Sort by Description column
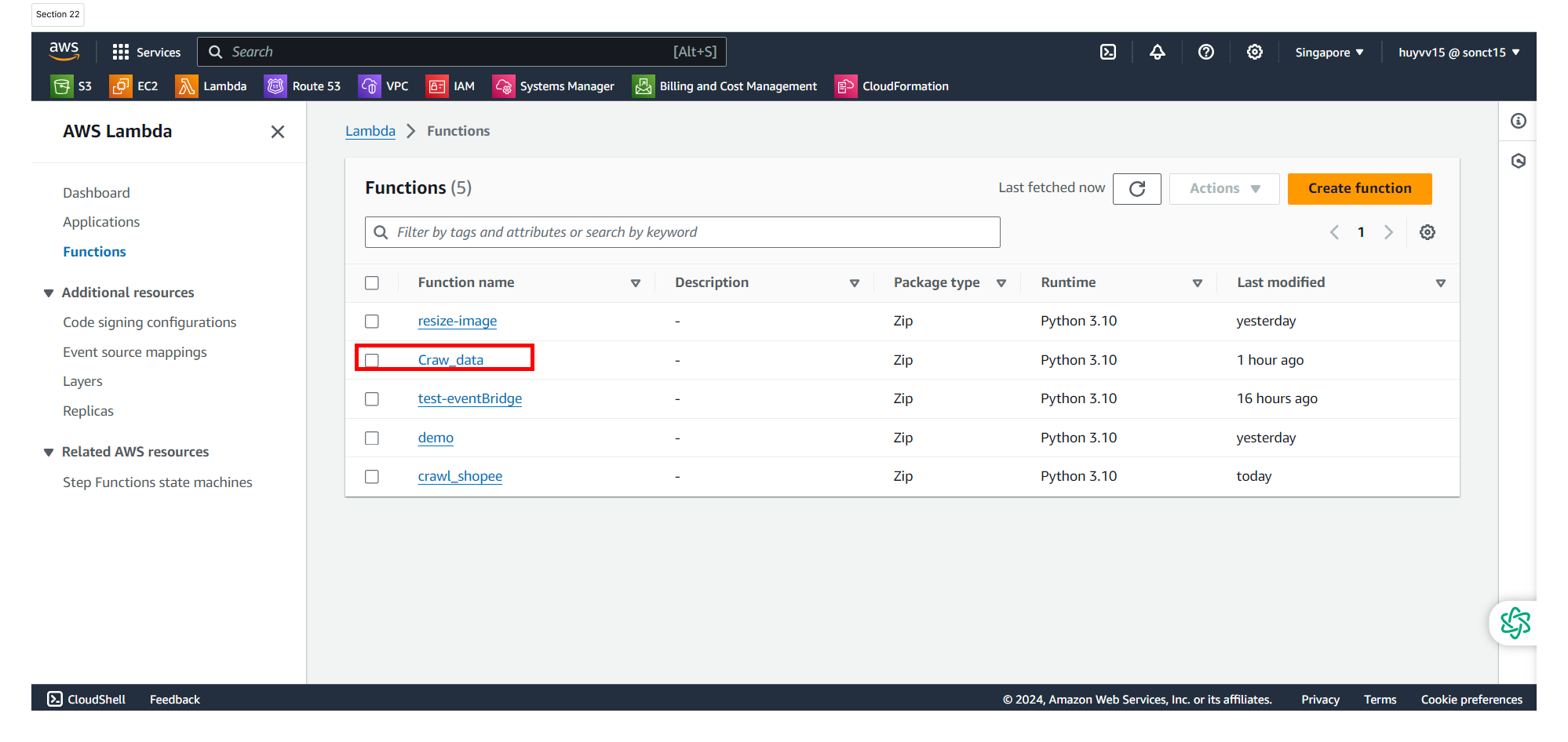Screen dimensions: 1568x742 tap(855, 283)
